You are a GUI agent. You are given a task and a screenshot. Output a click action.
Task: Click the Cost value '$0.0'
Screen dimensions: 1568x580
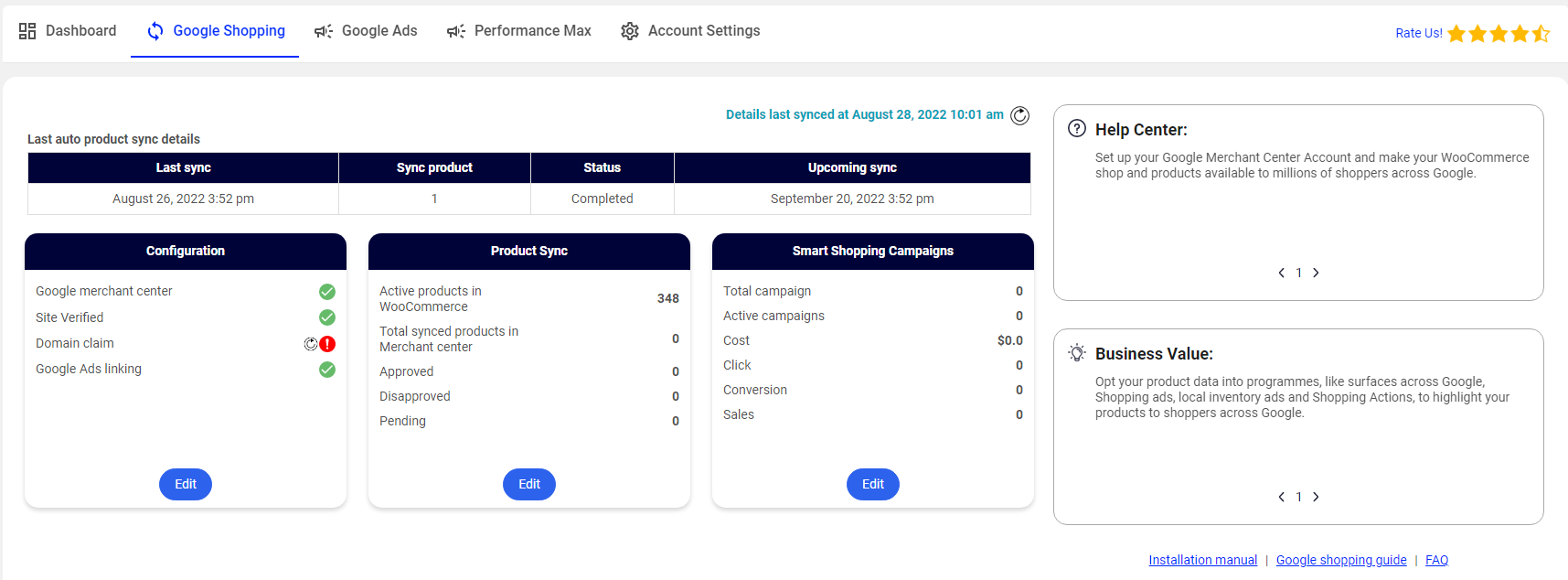1010,340
